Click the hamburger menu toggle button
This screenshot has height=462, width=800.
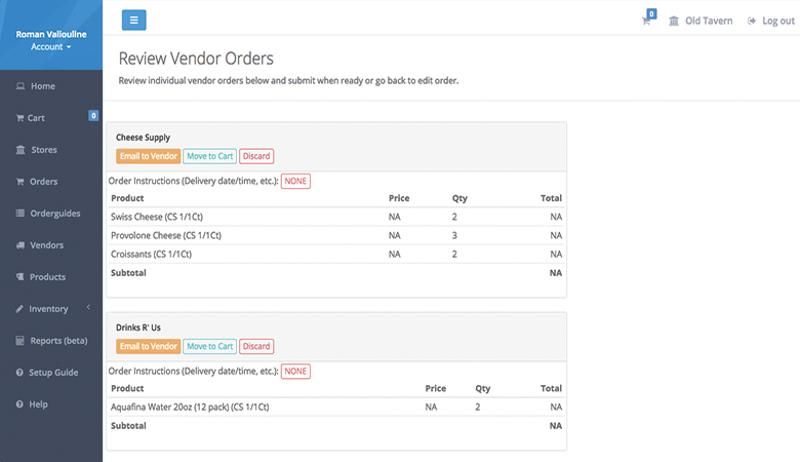[134, 20]
